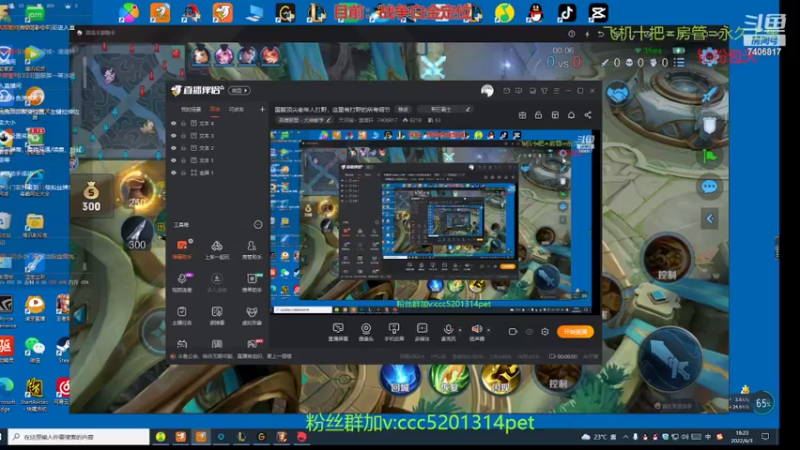Select the 全屏 1 source row
Image resolution: width=800 pixels, height=450 pixels.
coord(218,172)
